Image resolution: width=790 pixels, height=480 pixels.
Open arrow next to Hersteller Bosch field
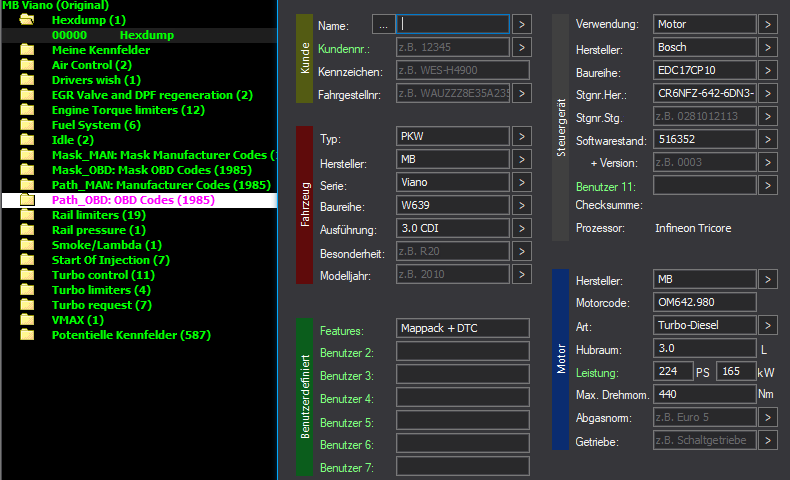click(768, 47)
